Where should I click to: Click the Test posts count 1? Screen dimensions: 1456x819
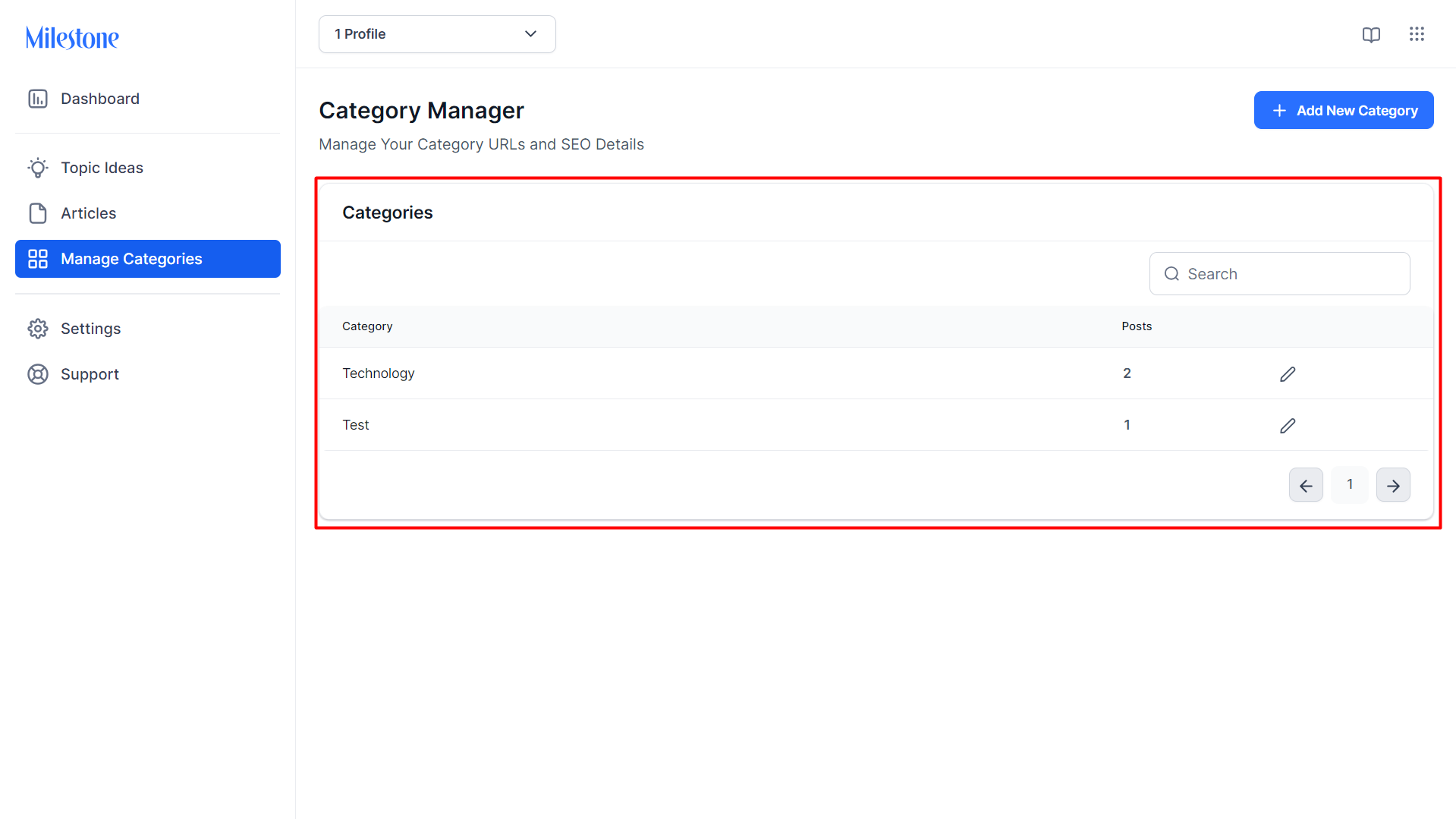coord(1127,425)
